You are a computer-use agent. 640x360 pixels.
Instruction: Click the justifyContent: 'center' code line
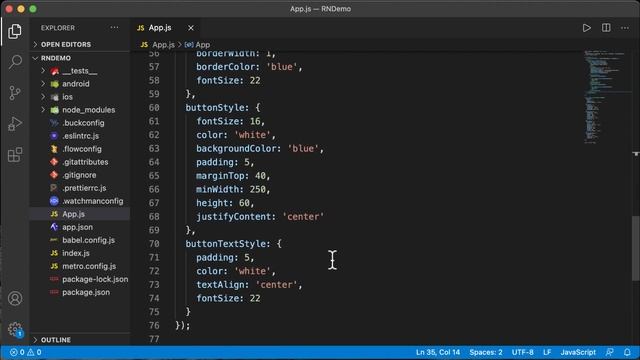pyautogui.click(x=260, y=217)
